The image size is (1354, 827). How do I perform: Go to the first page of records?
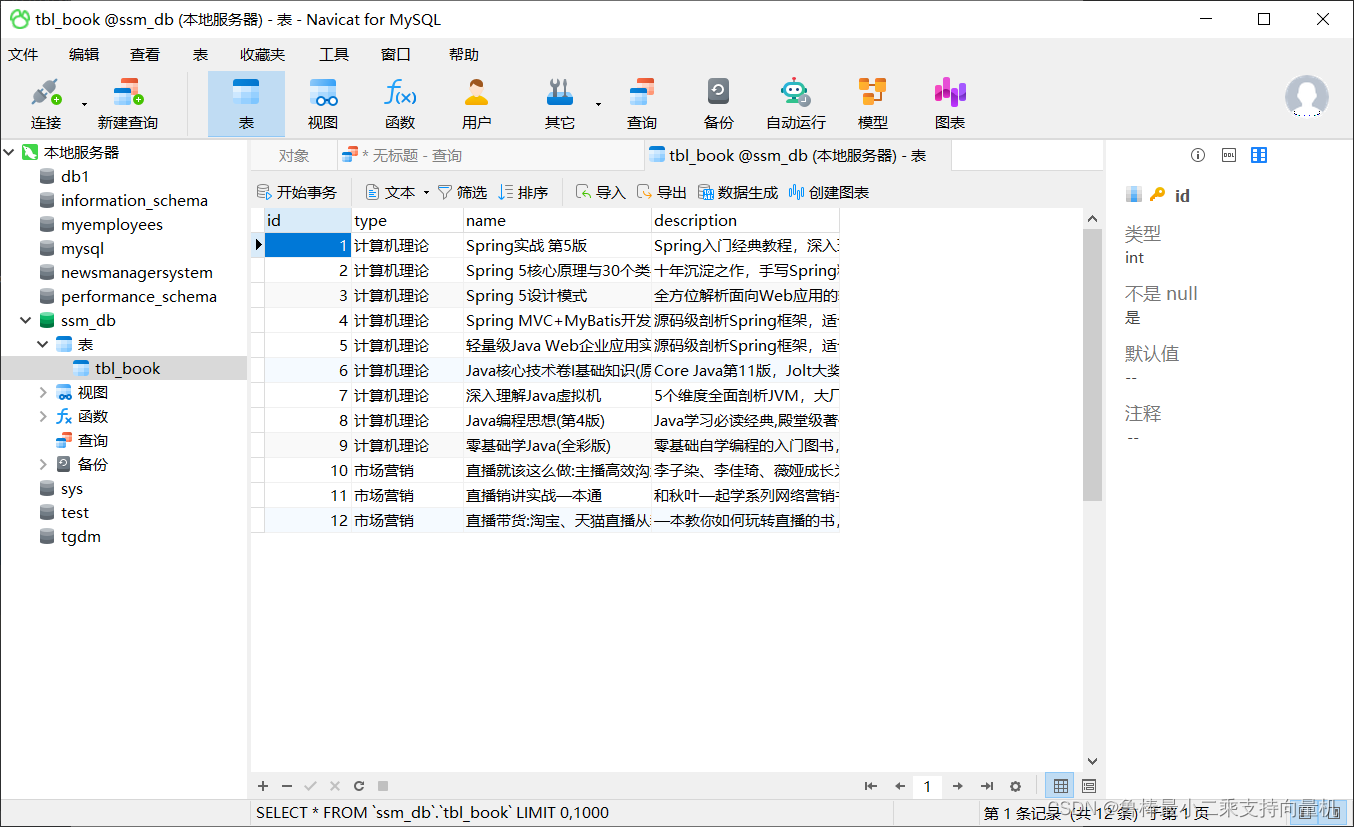coord(871,786)
